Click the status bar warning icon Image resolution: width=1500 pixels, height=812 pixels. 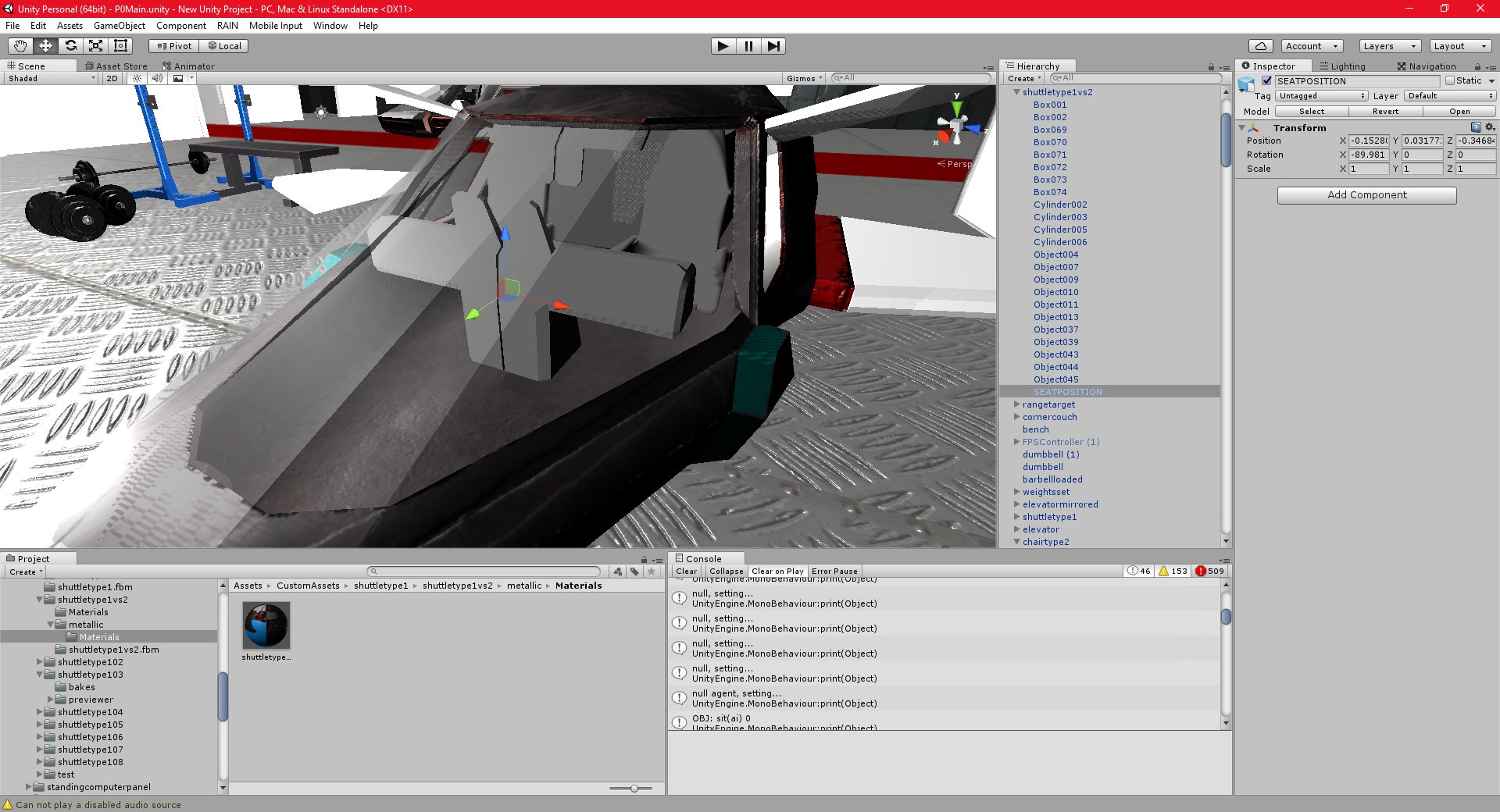point(8,804)
